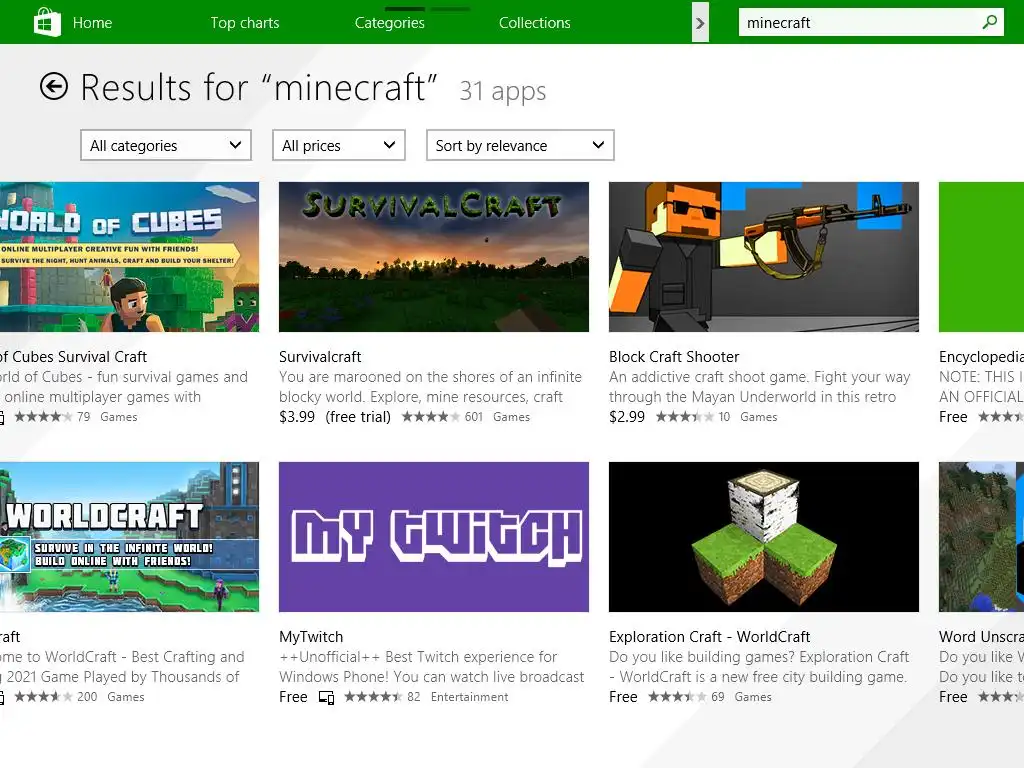This screenshot has height=768, width=1024.
Task: Open the All prices dropdown
Action: [338, 145]
